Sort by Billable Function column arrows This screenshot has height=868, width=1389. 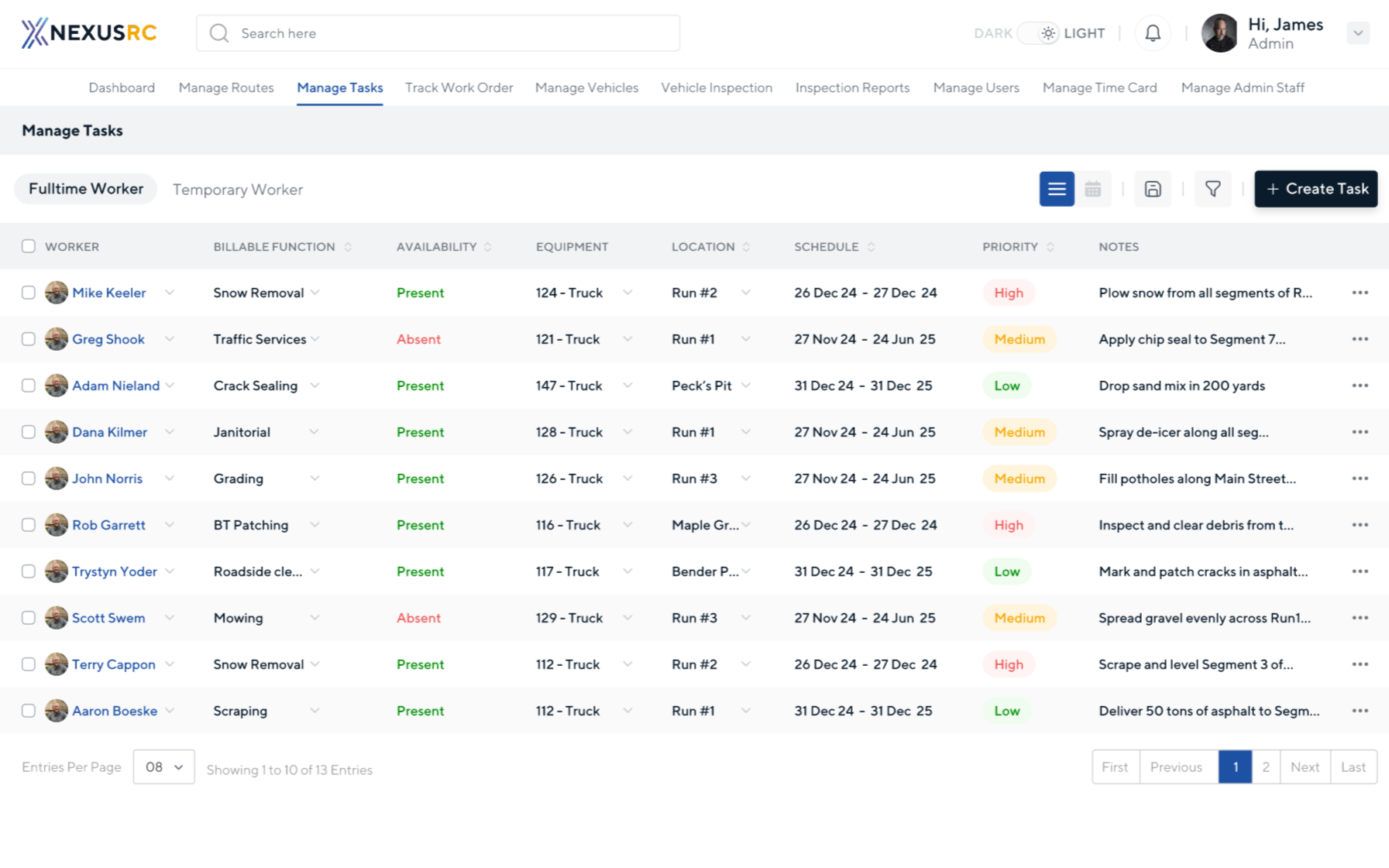pyautogui.click(x=348, y=247)
